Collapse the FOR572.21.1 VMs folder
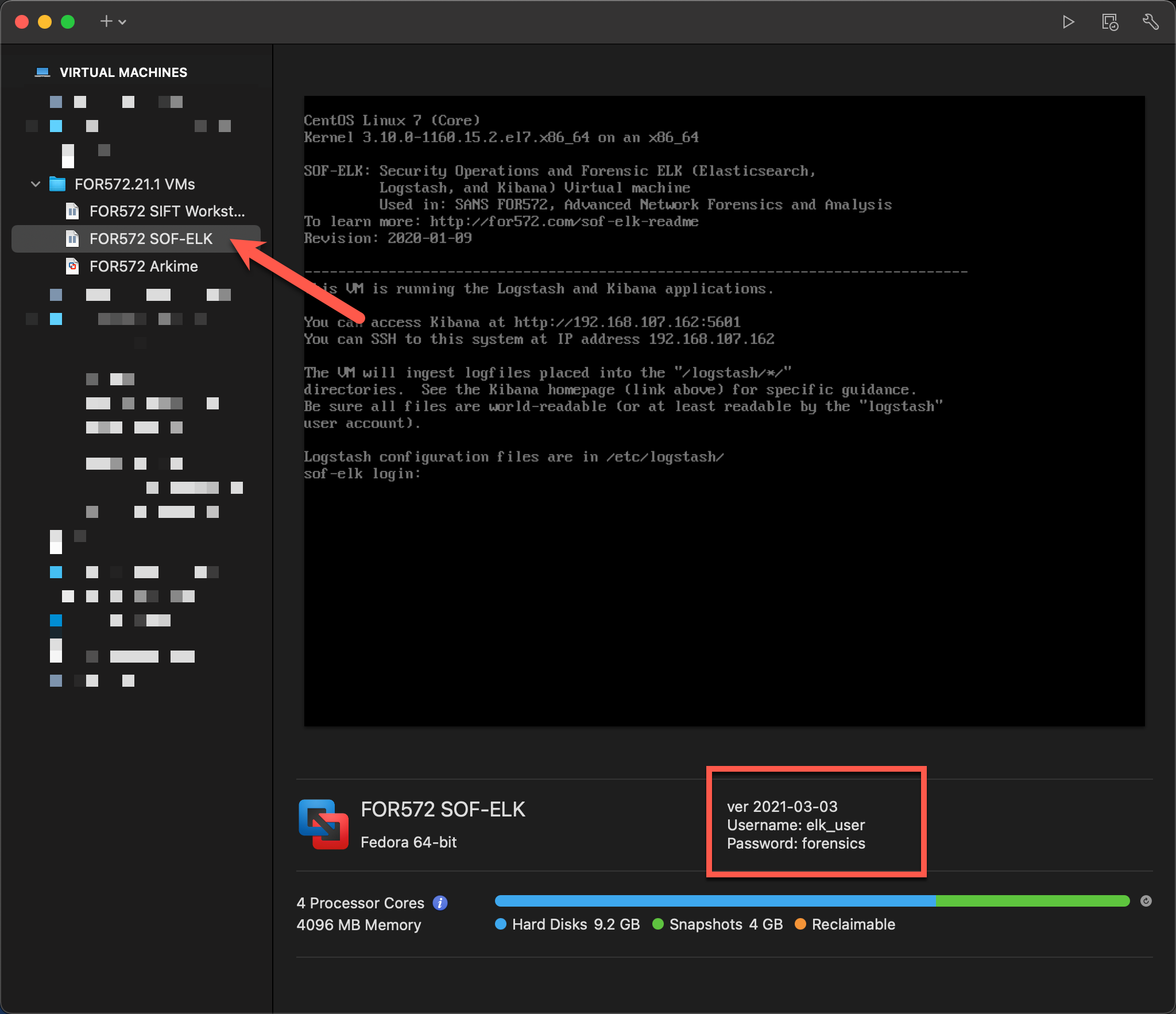Image resolution: width=1176 pixels, height=1014 pixels. click(x=36, y=184)
